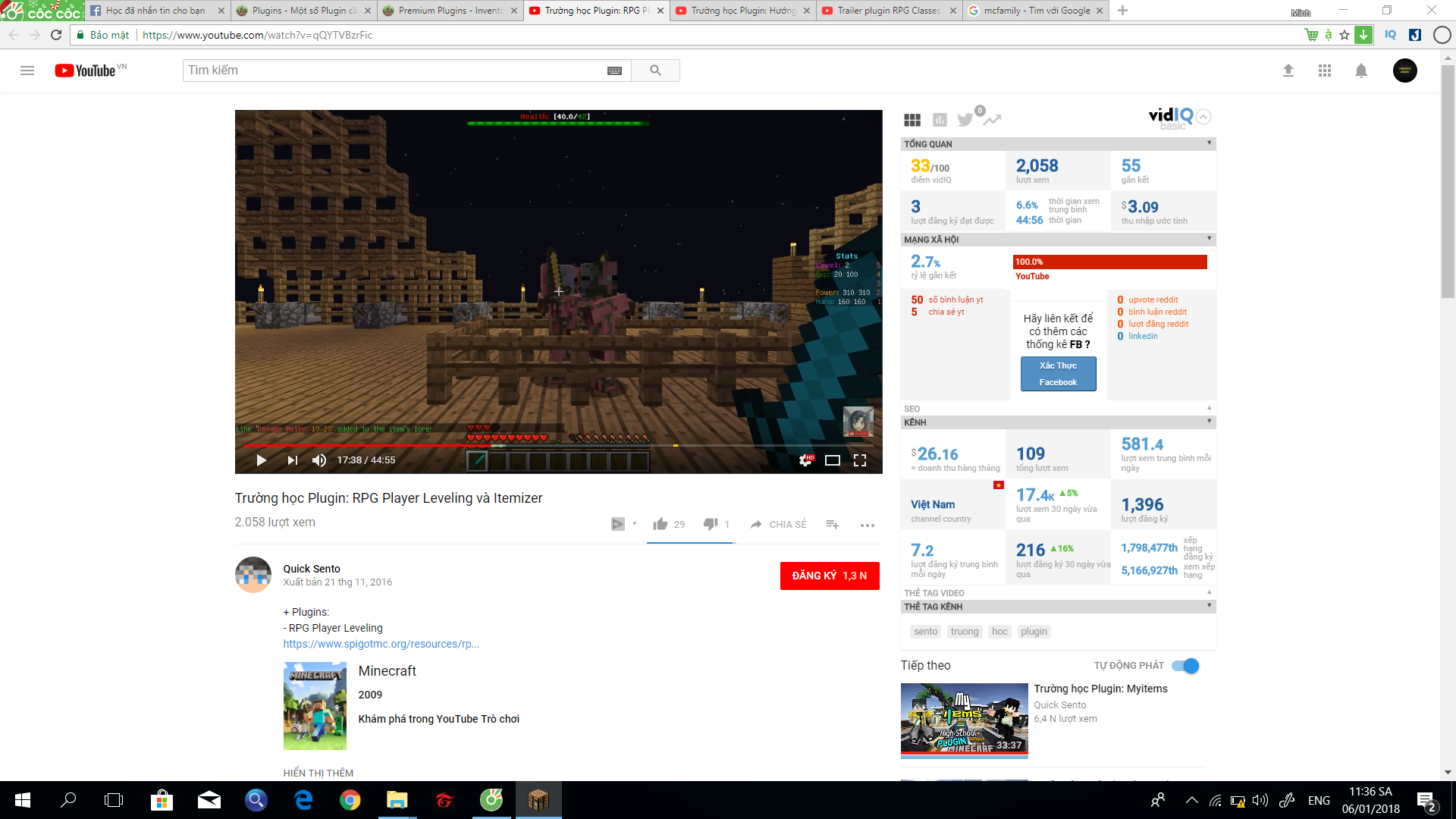Dislike the video with thumbs down
This screenshot has height=819, width=1456.
711,524
